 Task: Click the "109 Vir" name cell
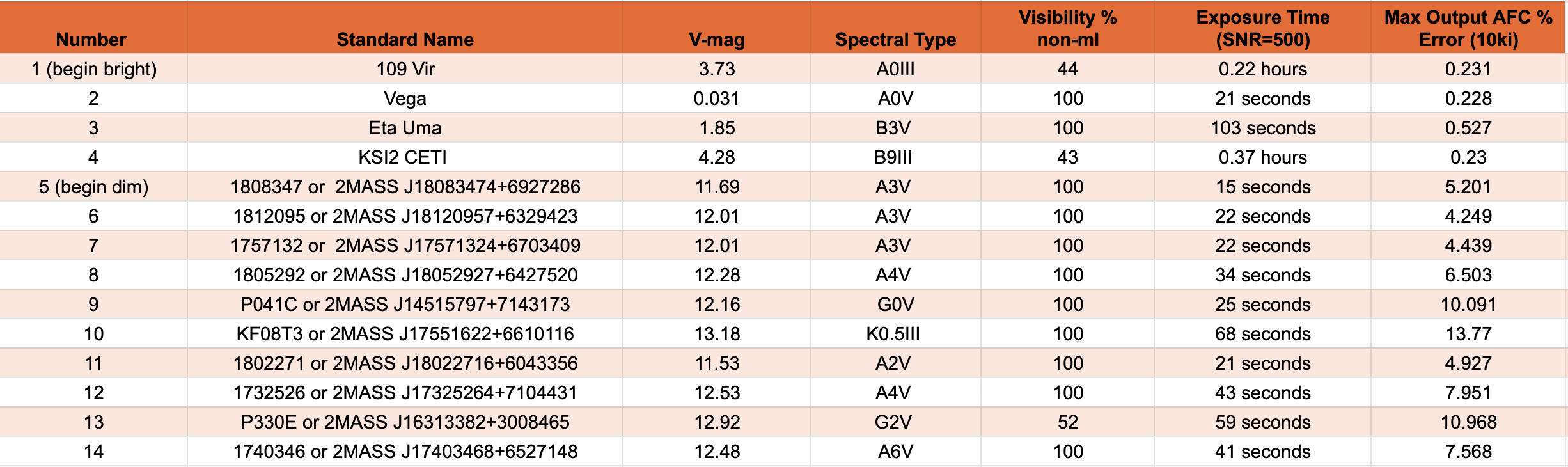tap(405, 69)
